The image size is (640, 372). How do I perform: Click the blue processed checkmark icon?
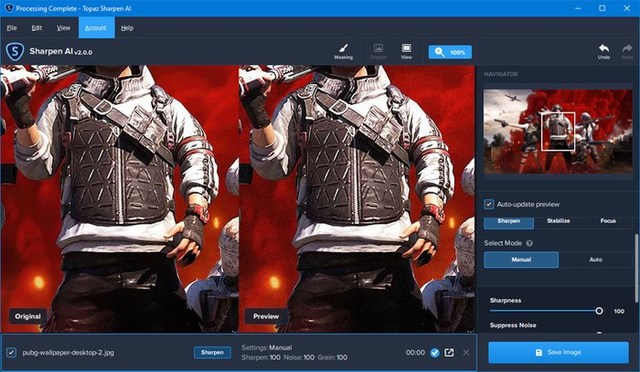pyautogui.click(x=435, y=352)
